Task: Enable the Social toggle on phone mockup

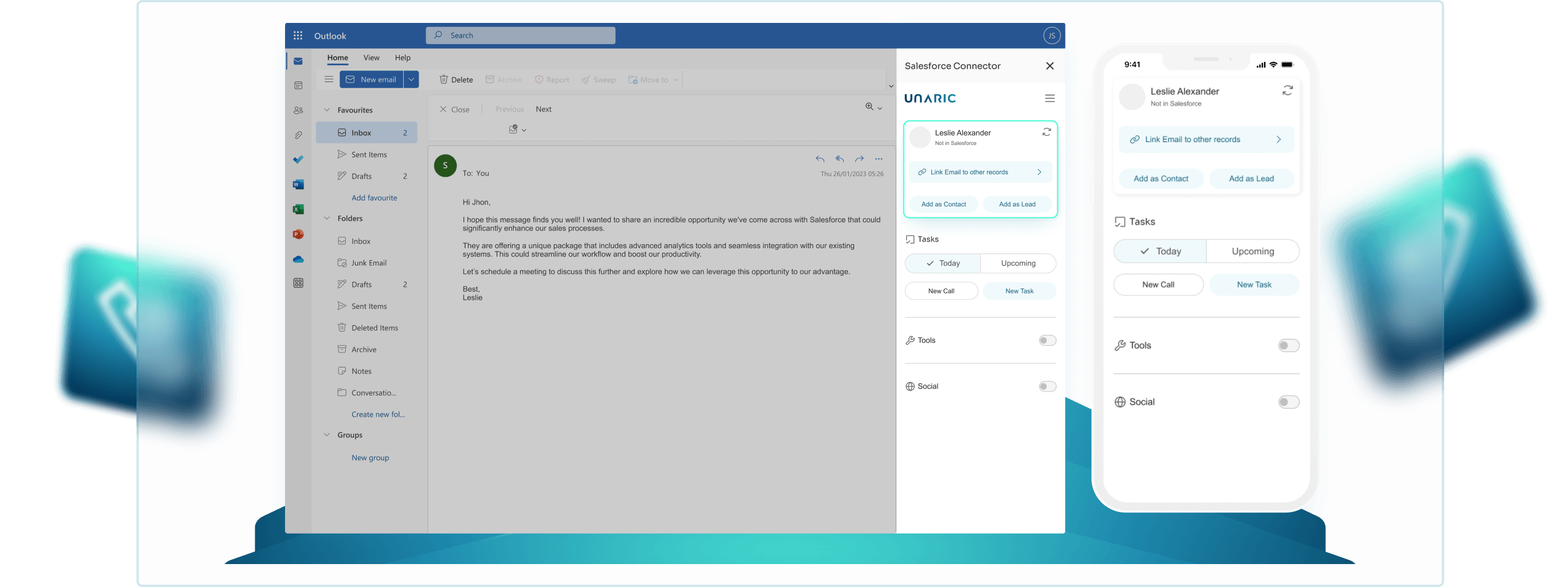Action: click(x=1288, y=402)
